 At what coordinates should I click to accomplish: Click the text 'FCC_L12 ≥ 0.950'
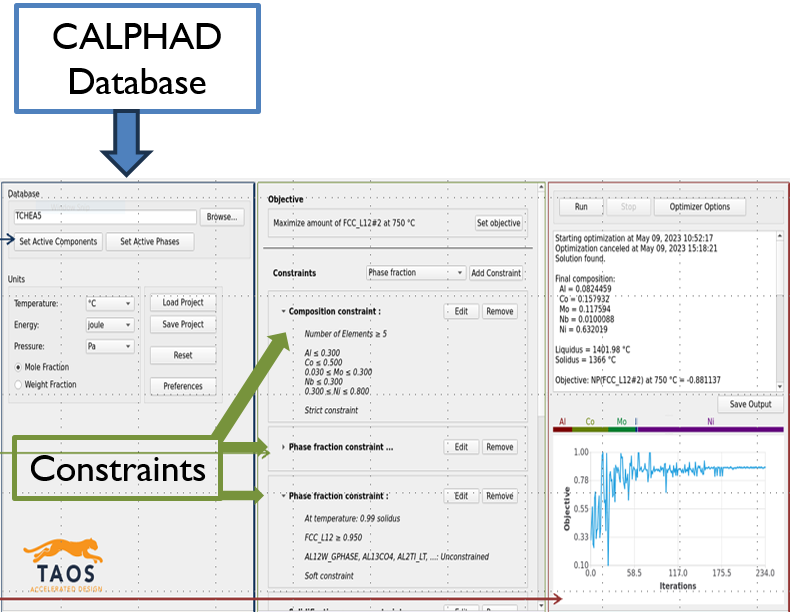coord(333,537)
